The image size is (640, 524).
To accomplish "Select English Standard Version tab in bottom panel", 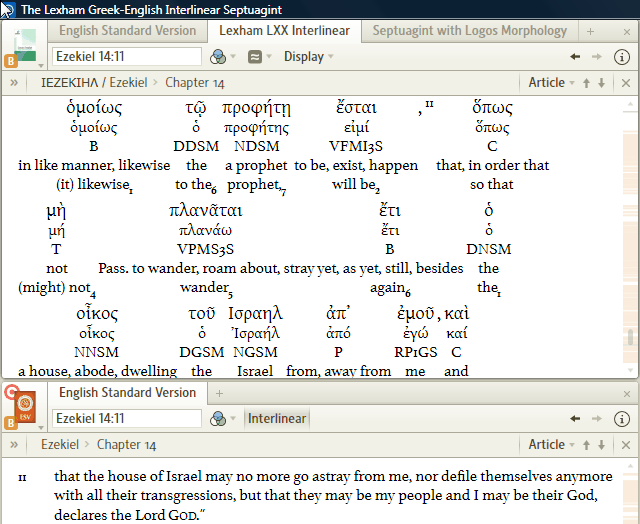I will tap(127, 393).
